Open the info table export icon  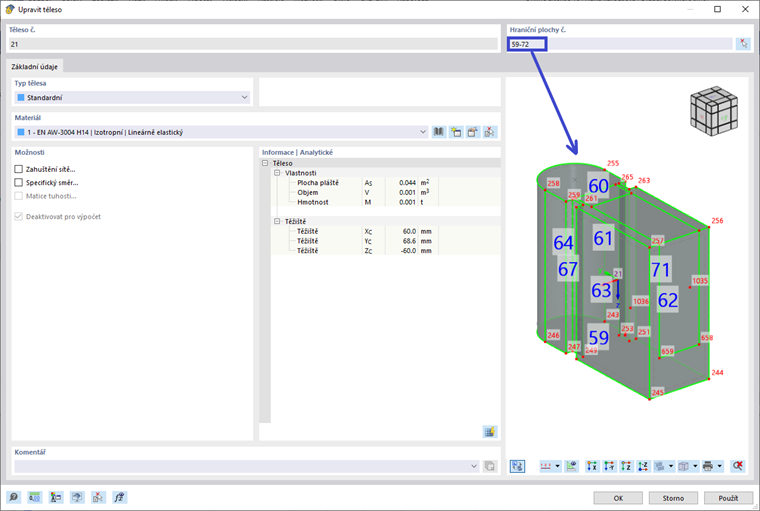pyautogui.click(x=490, y=431)
